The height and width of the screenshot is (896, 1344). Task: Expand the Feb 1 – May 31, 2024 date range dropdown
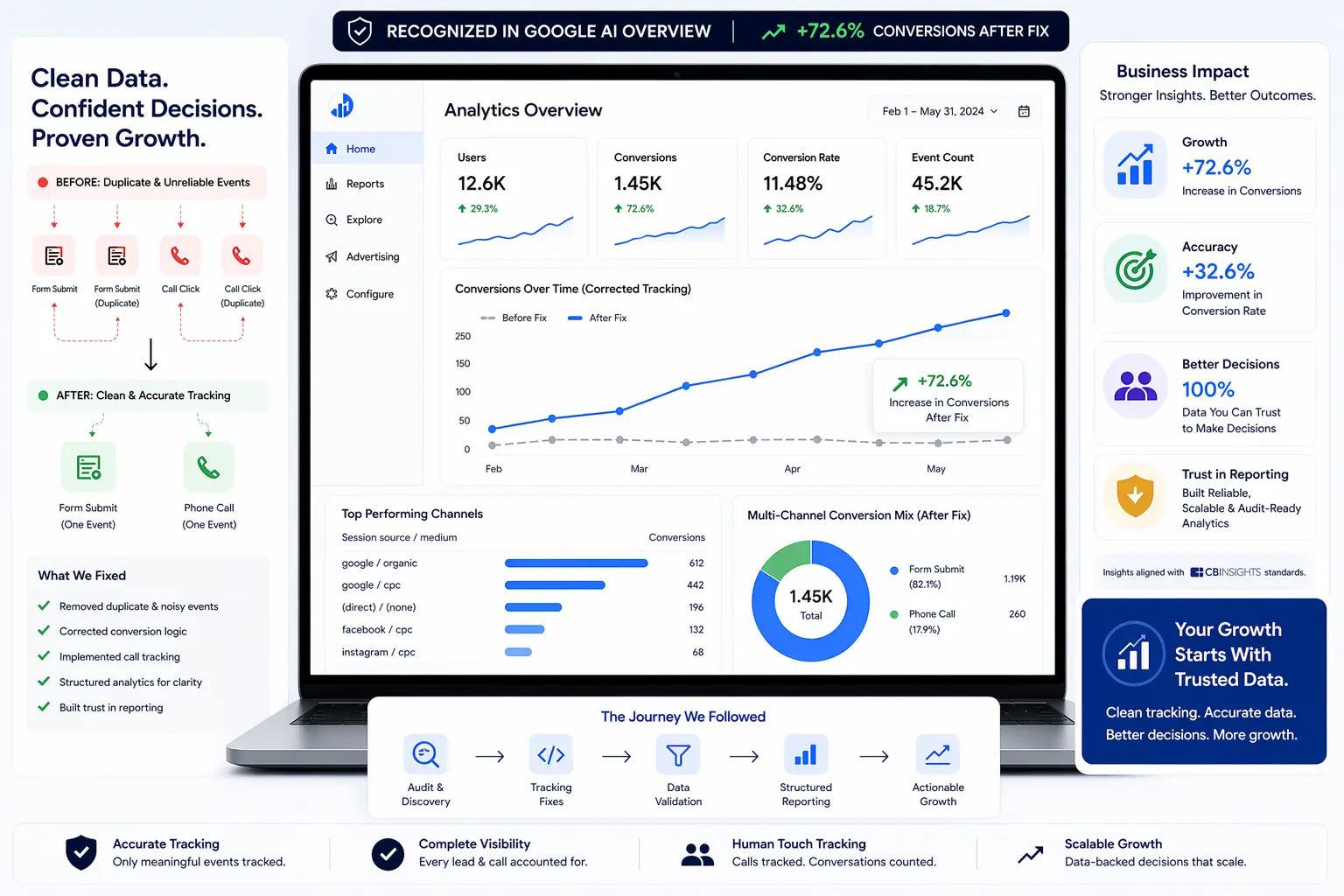click(x=940, y=111)
